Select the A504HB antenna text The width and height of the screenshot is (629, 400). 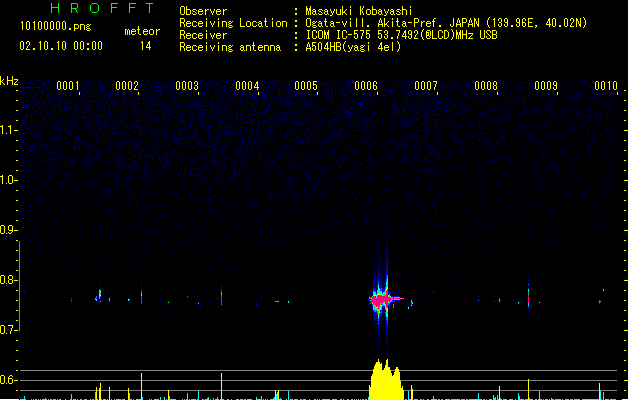point(353,47)
